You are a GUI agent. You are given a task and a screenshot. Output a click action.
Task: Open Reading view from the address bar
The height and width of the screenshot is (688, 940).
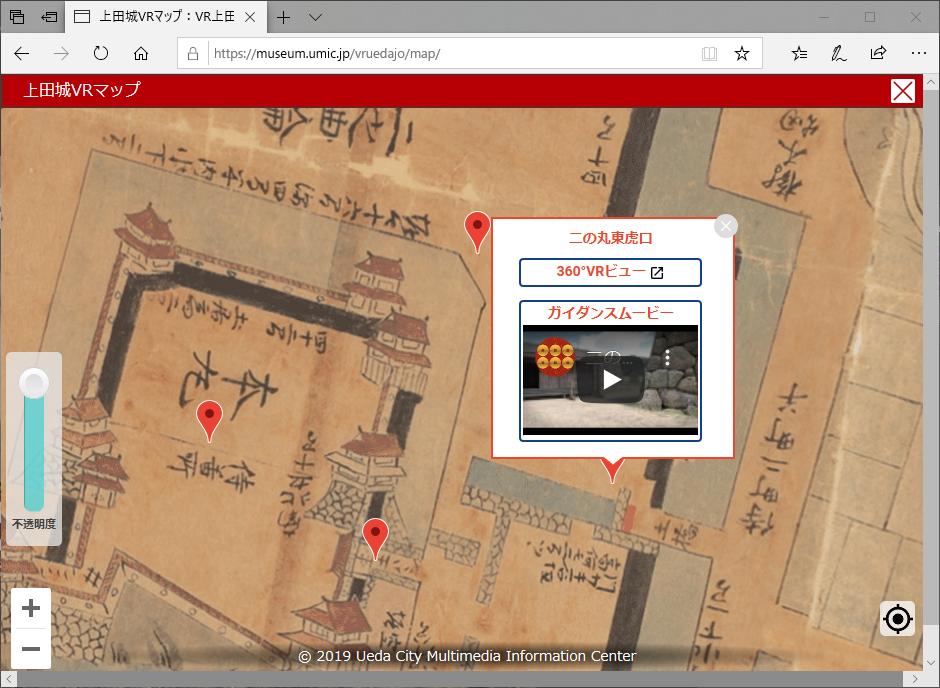709,54
